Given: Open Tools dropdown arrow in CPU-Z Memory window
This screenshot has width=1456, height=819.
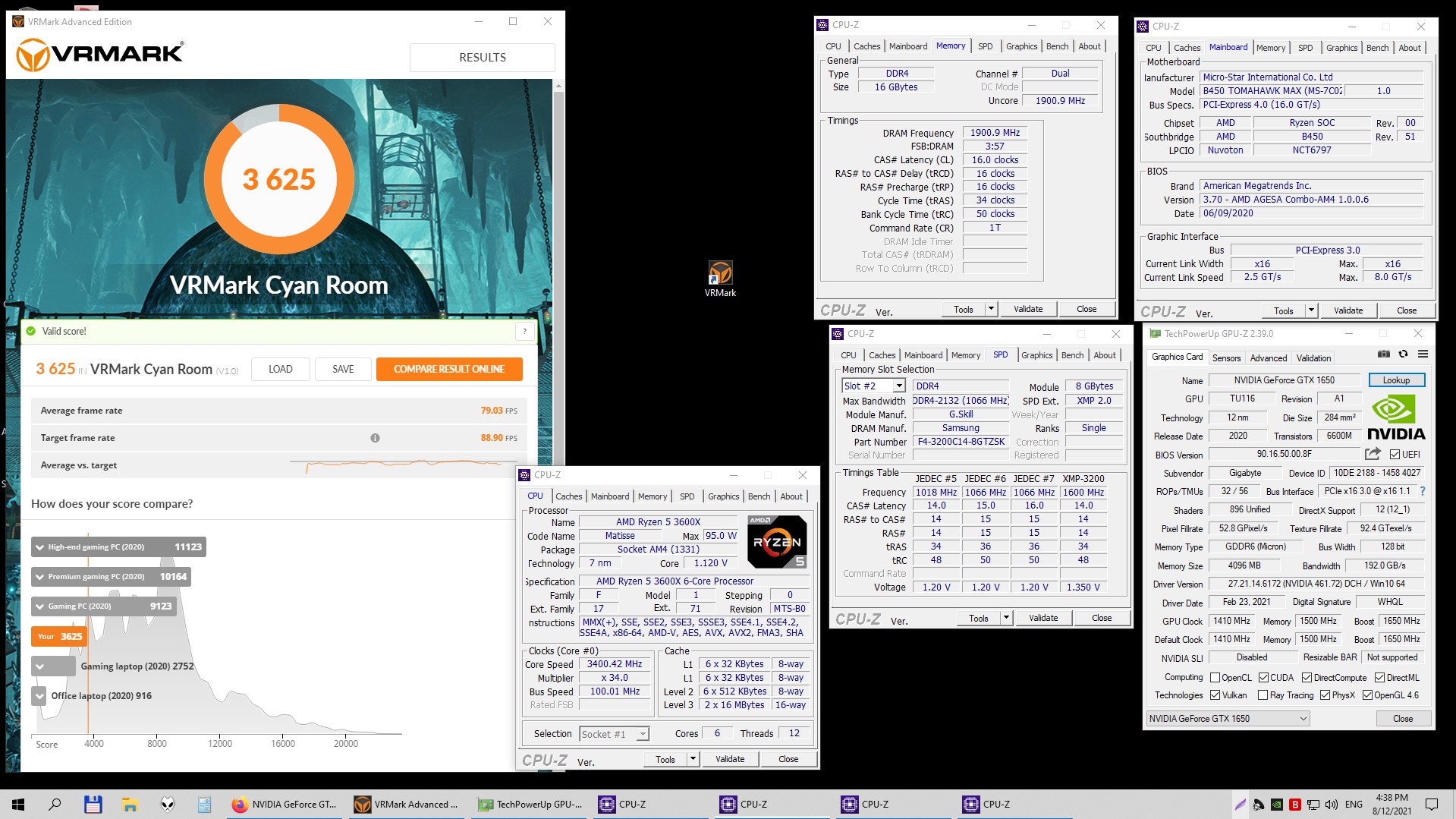Looking at the screenshot, I should tap(991, 309).
